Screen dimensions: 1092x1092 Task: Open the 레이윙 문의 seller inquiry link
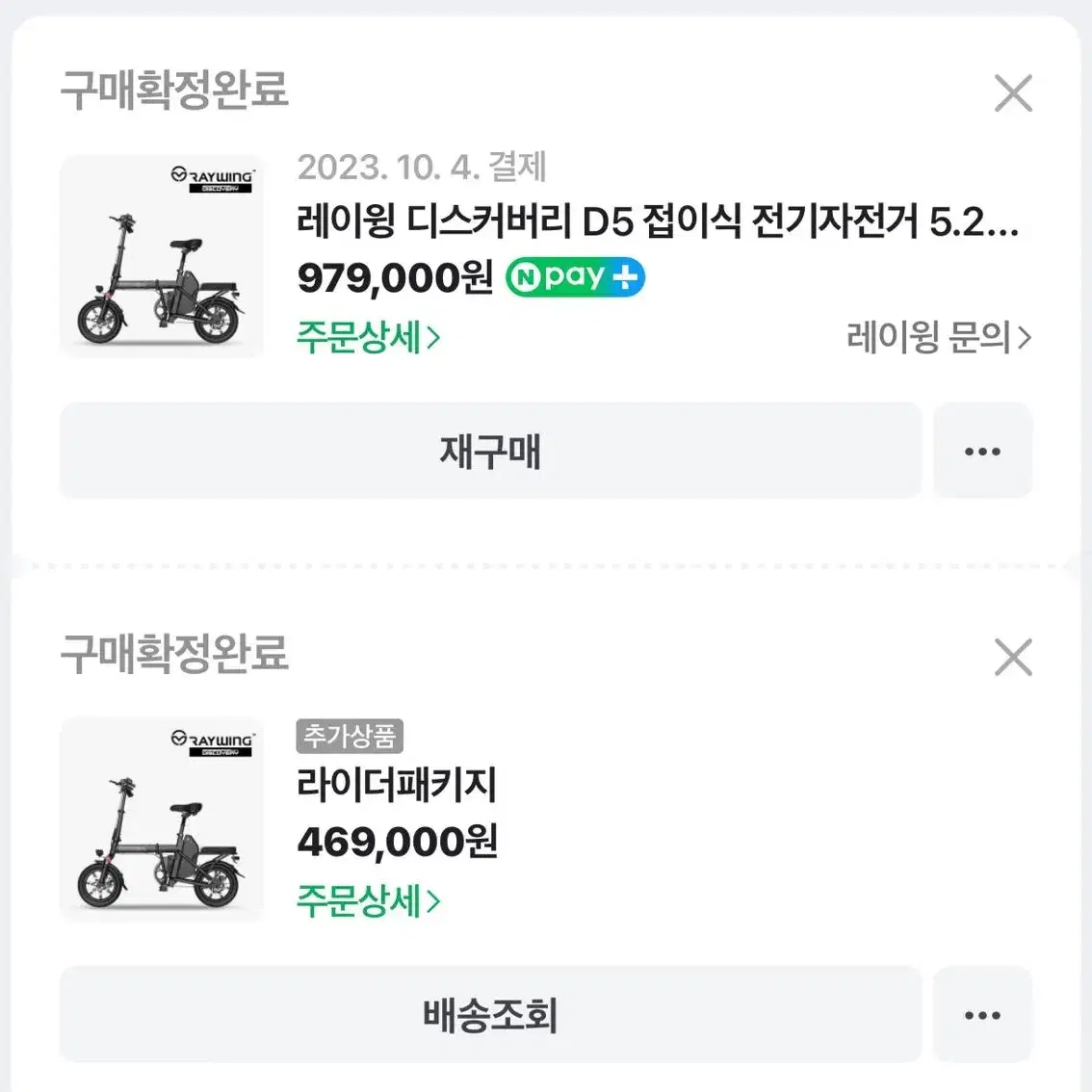(939, 337)
